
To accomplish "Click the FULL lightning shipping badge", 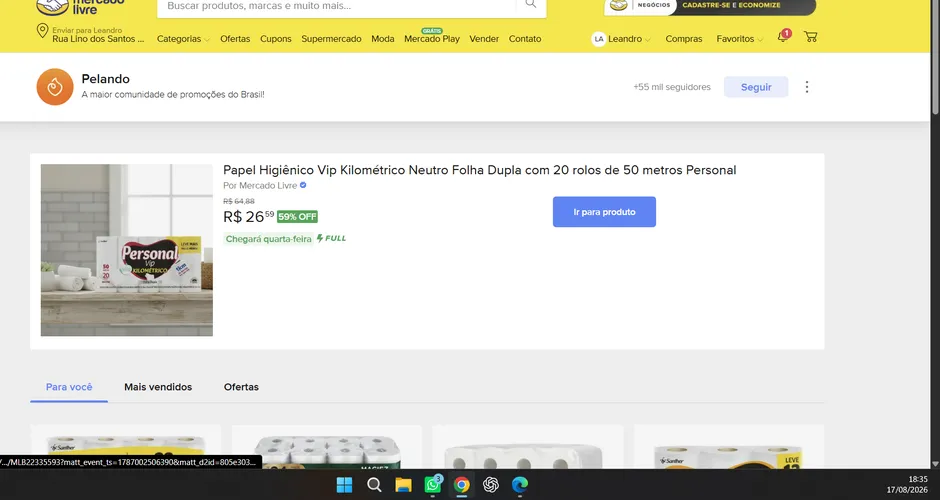I will (x=332, y=238).
